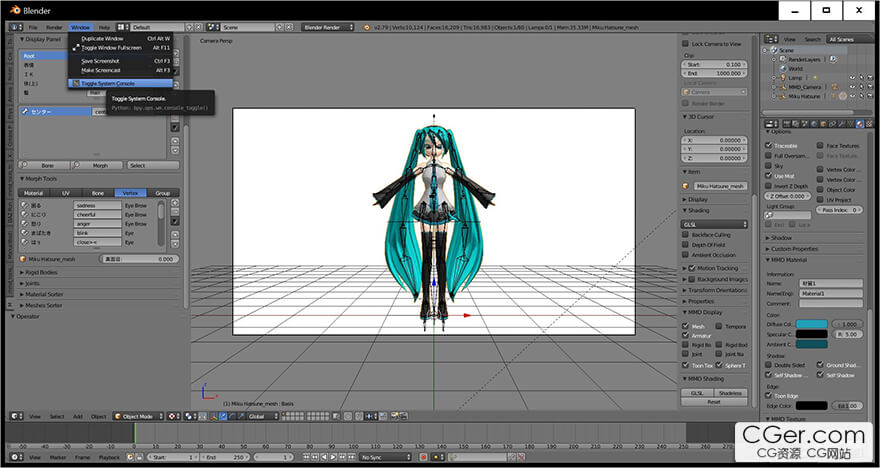Open the Object Mode selector
880x468 pixels.
click(x=138, y=416)
